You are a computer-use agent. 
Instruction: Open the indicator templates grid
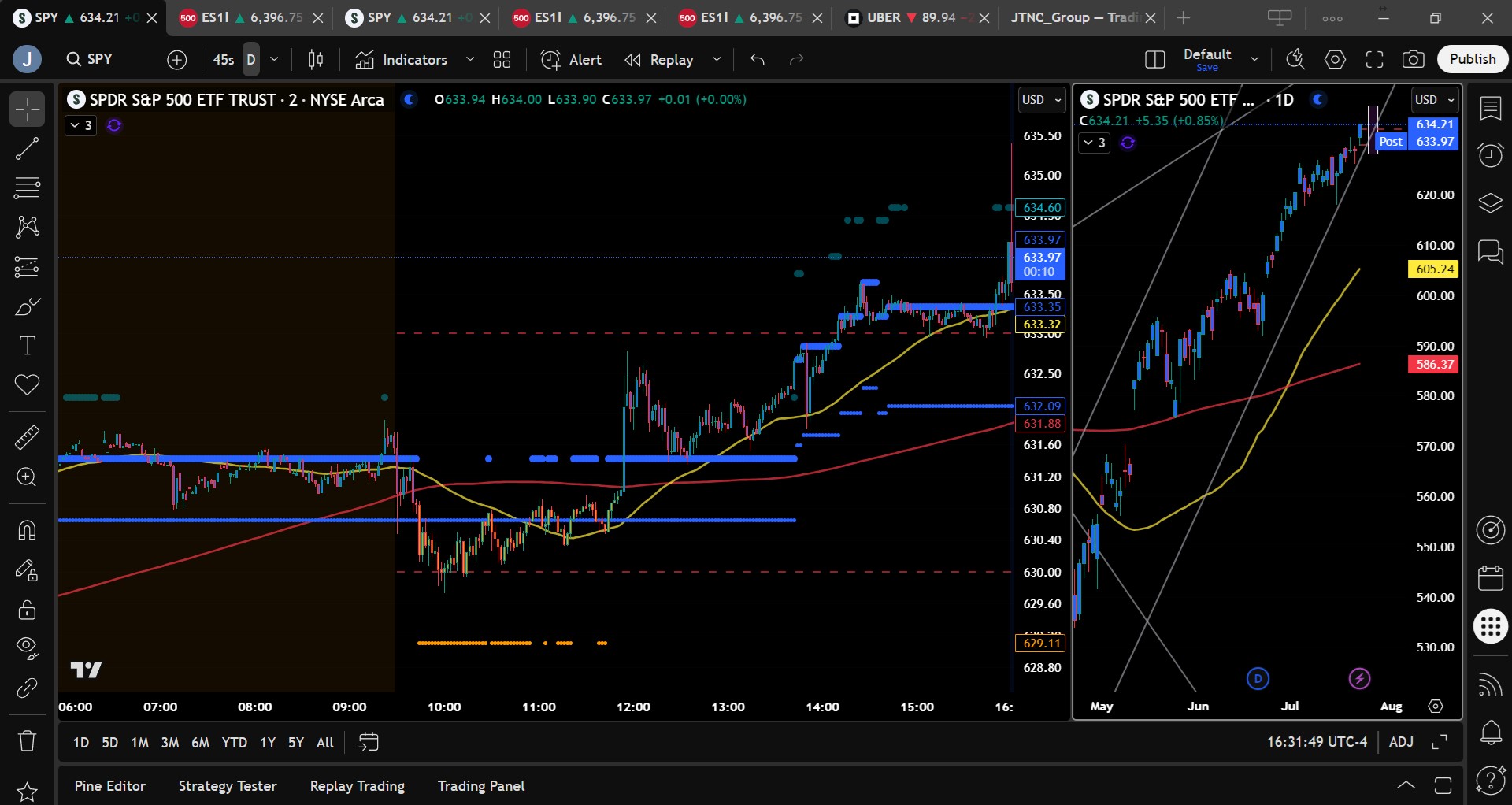pos(502,59)
